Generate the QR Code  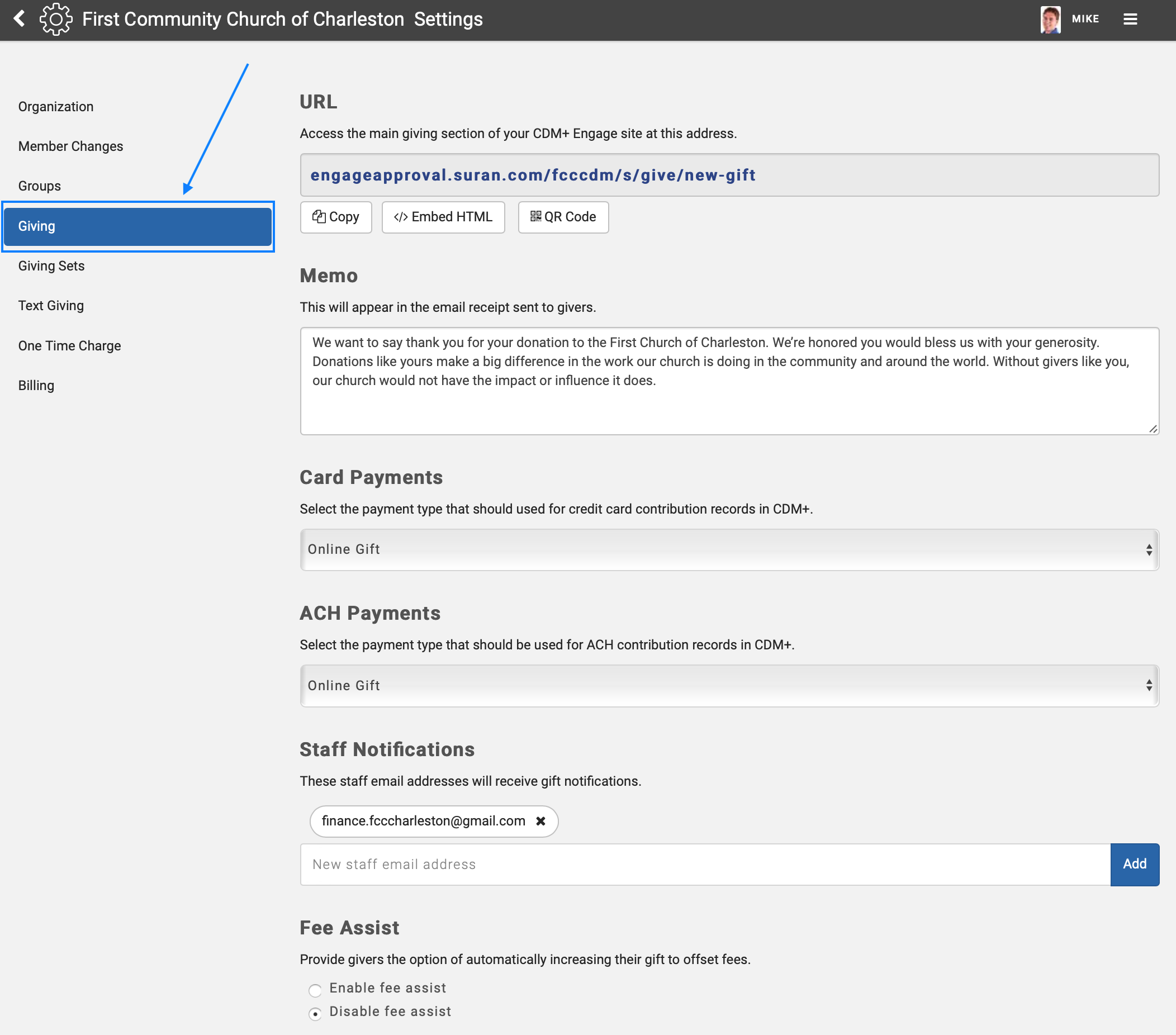[x=563, y=217]
